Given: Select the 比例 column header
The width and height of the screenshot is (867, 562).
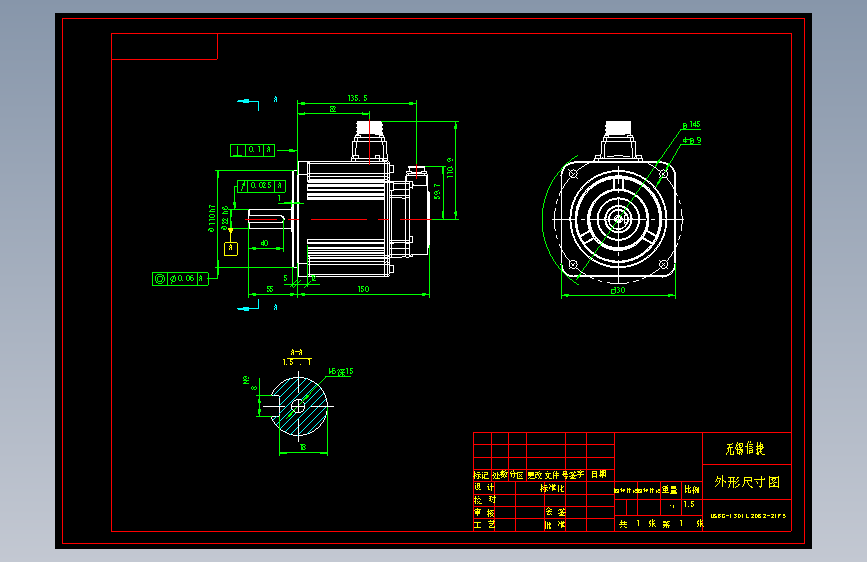Looking at the screenshot, I should 692,489.
